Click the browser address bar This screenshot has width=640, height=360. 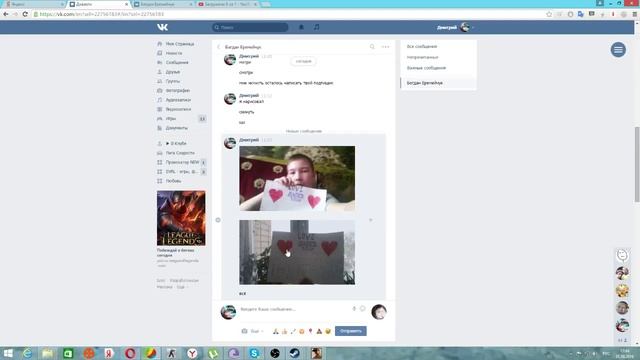pos(286,14)
